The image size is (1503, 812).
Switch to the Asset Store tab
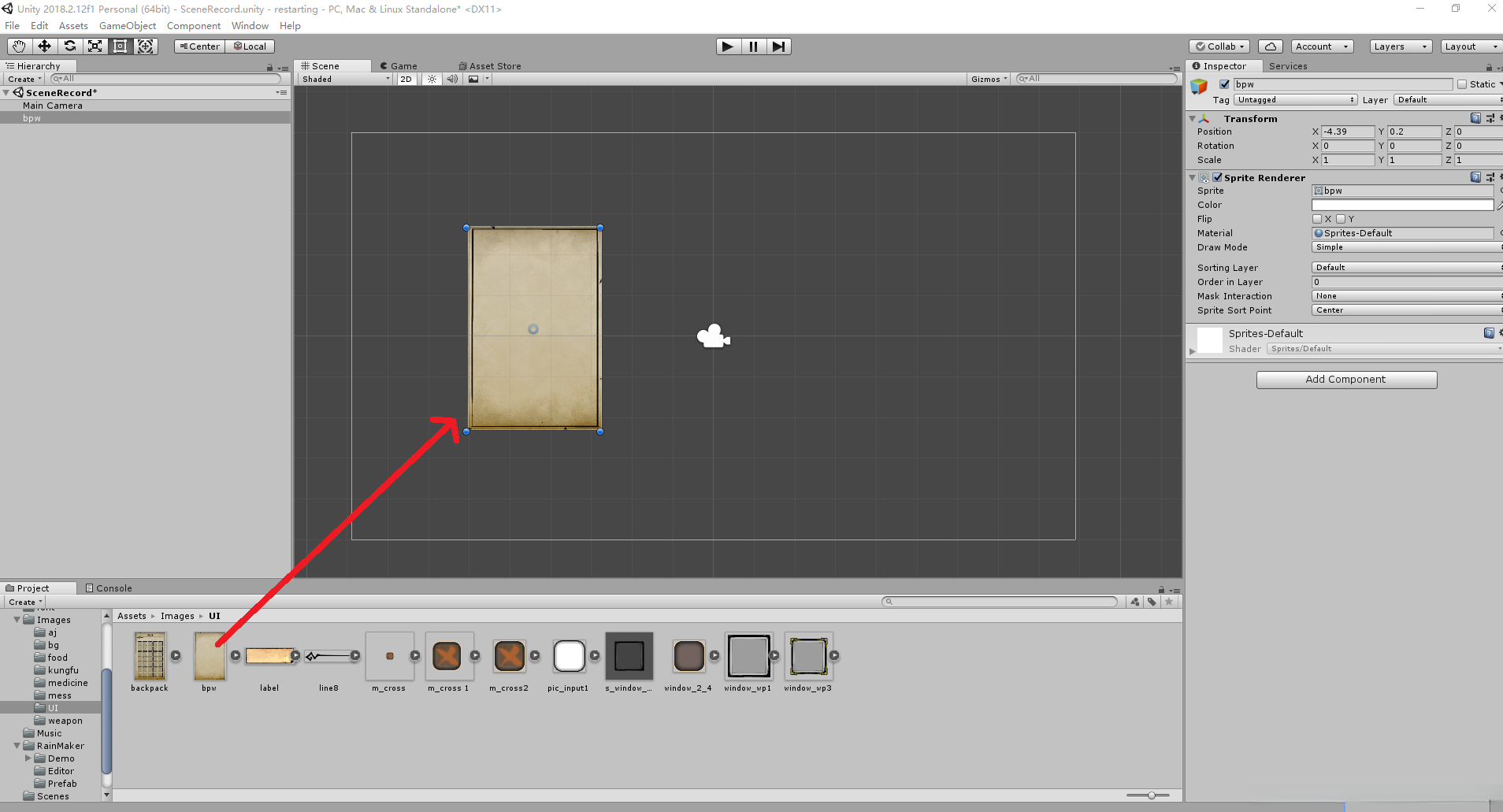pos(490,66)
